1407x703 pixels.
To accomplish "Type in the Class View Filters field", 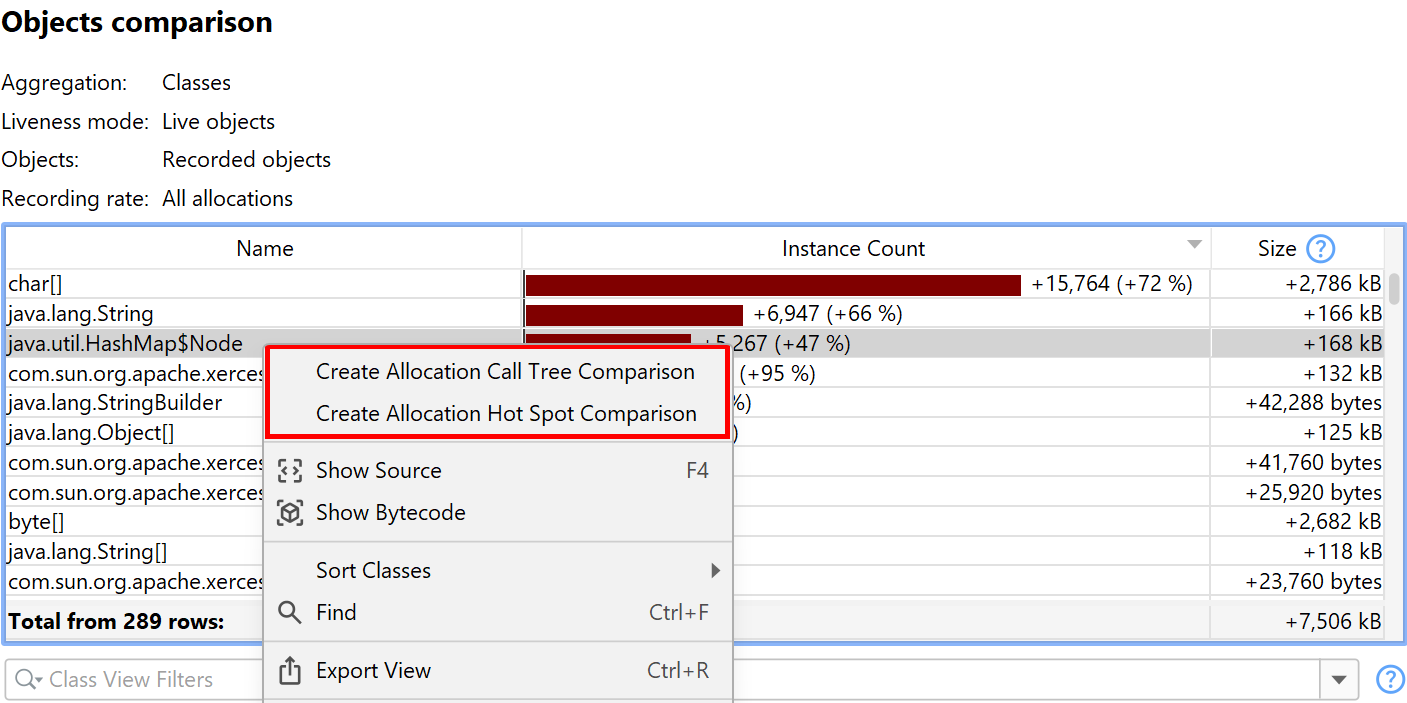I will point(140,680).
